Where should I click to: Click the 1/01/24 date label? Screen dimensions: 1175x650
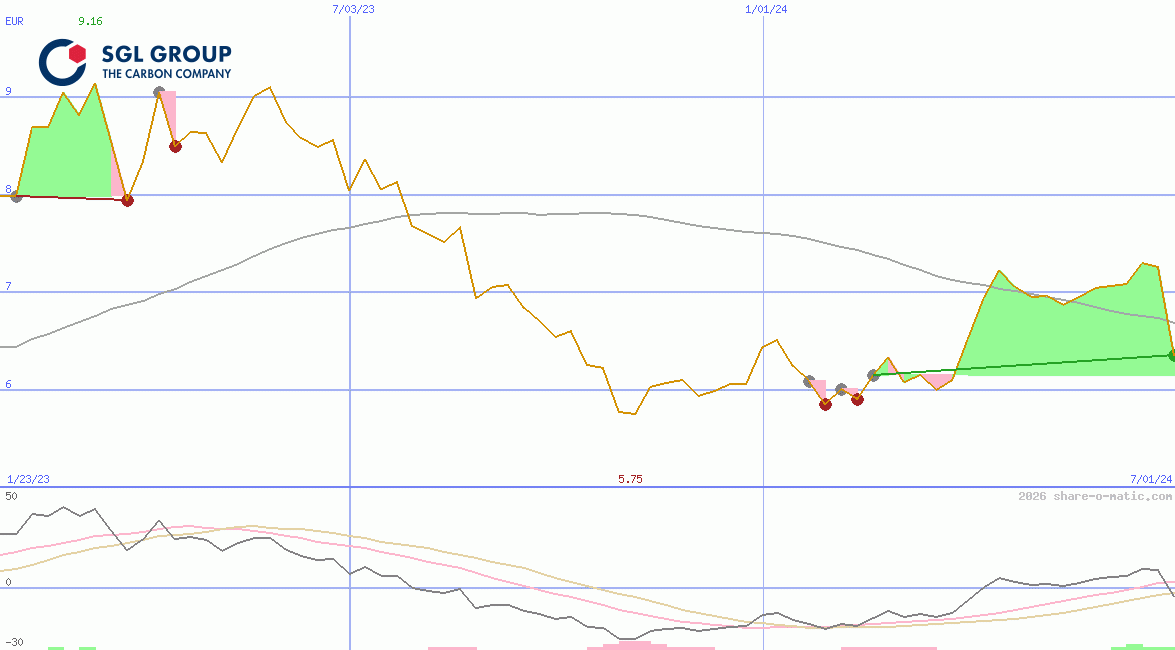pos(767,9)
